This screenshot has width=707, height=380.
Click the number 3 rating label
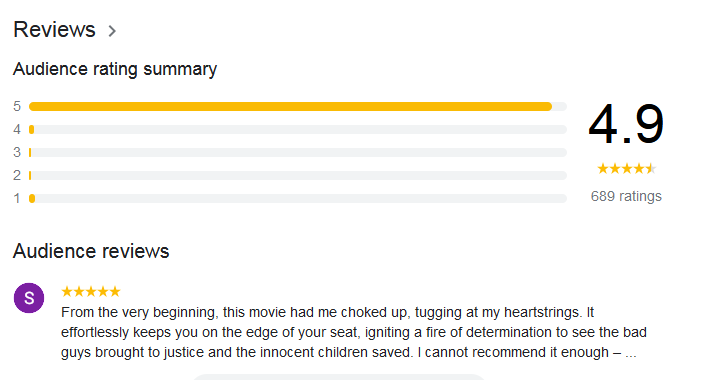17,152
